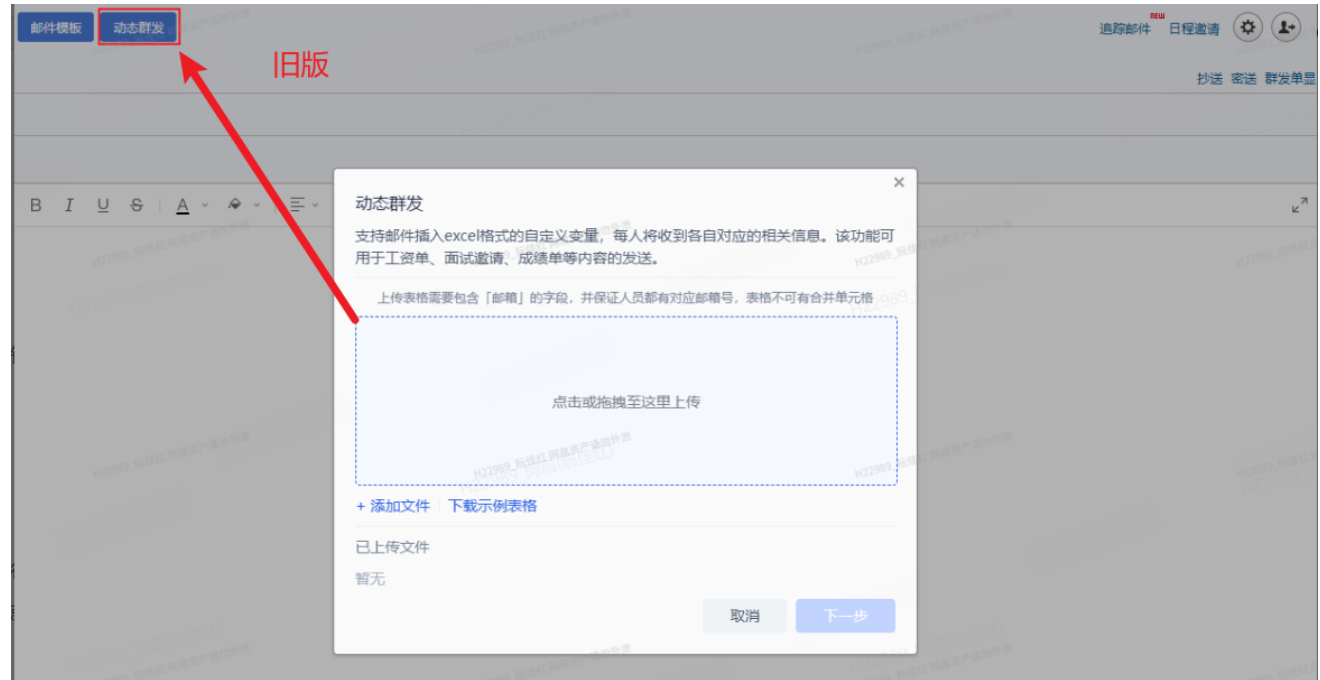Toggle bold formatting in the editor toolbar
This screenshot has height=680, width=1320.
[x=36, y=204]
